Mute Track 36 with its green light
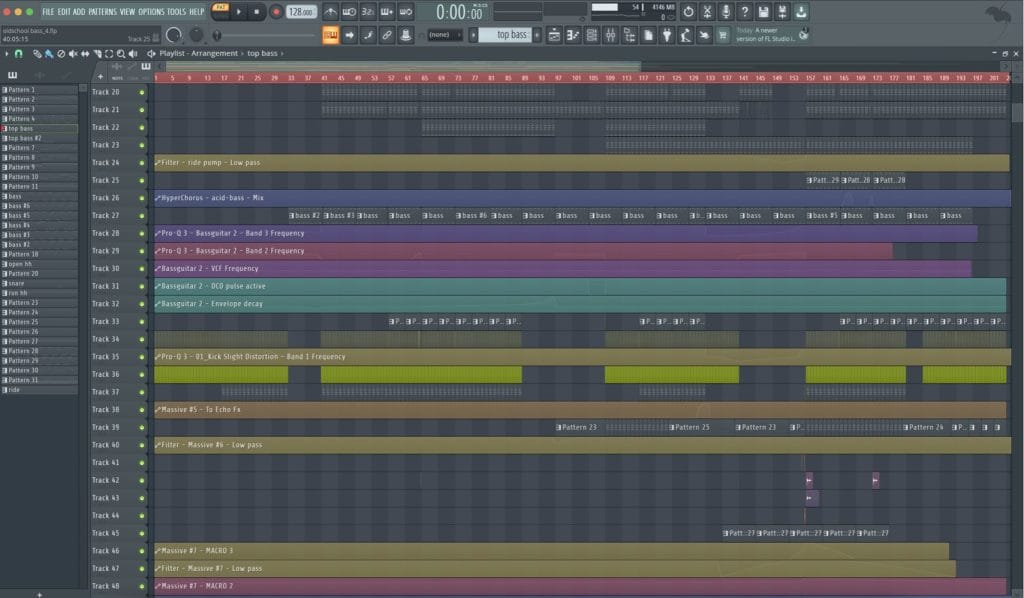The height and width of the screenshot is (598, 1024). click(x=142, y=375)
